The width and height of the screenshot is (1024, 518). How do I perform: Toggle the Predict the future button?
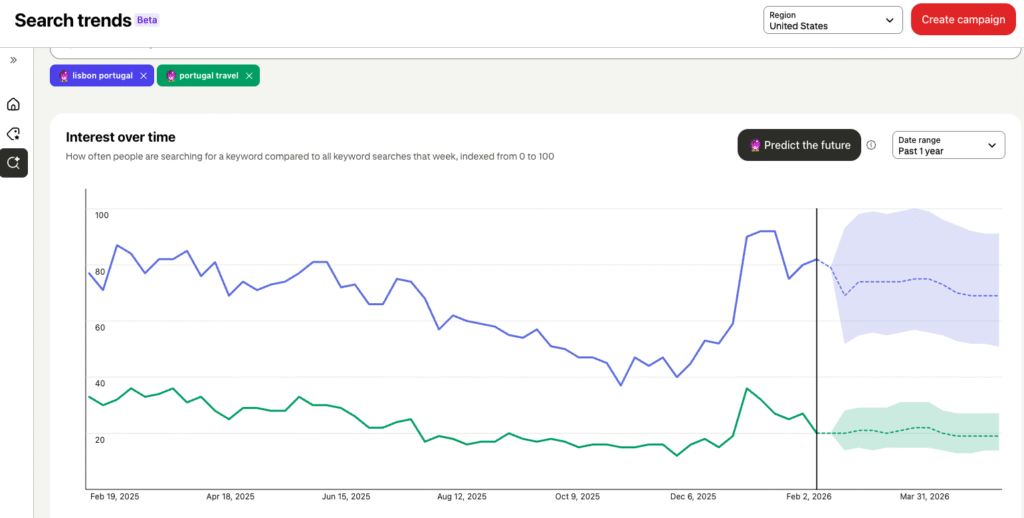pos(799,145)
